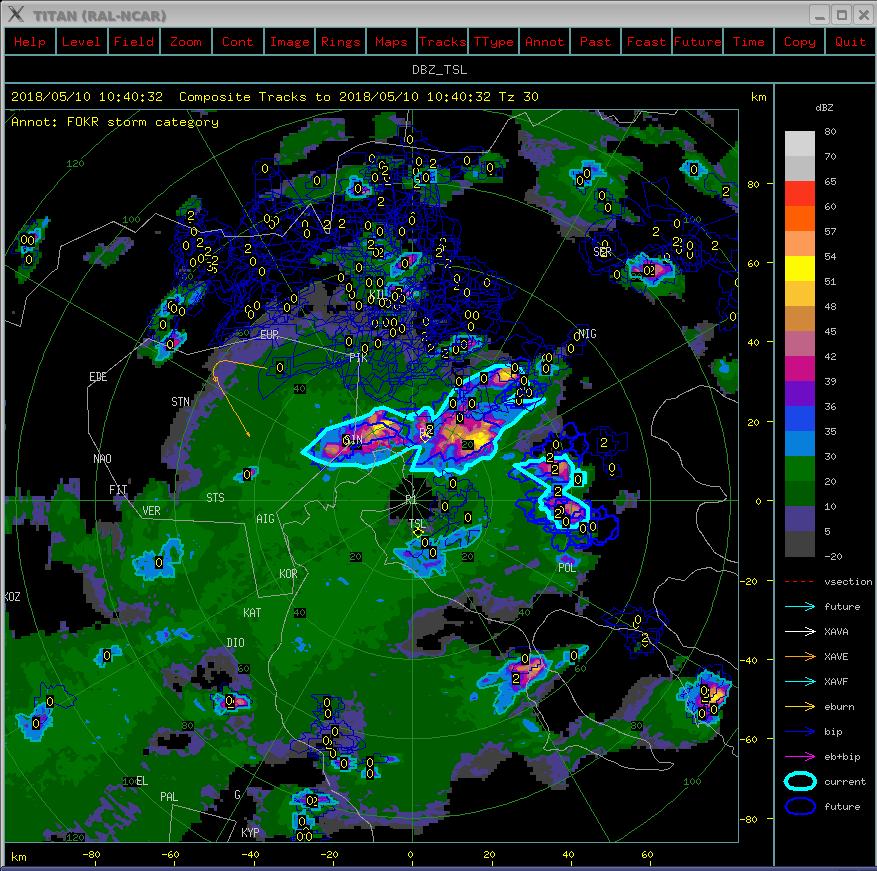The height and width of the screenshot is (871, 877).
Task: Click the light blue dBZ scale segment
Action: [x=800, y=444]
